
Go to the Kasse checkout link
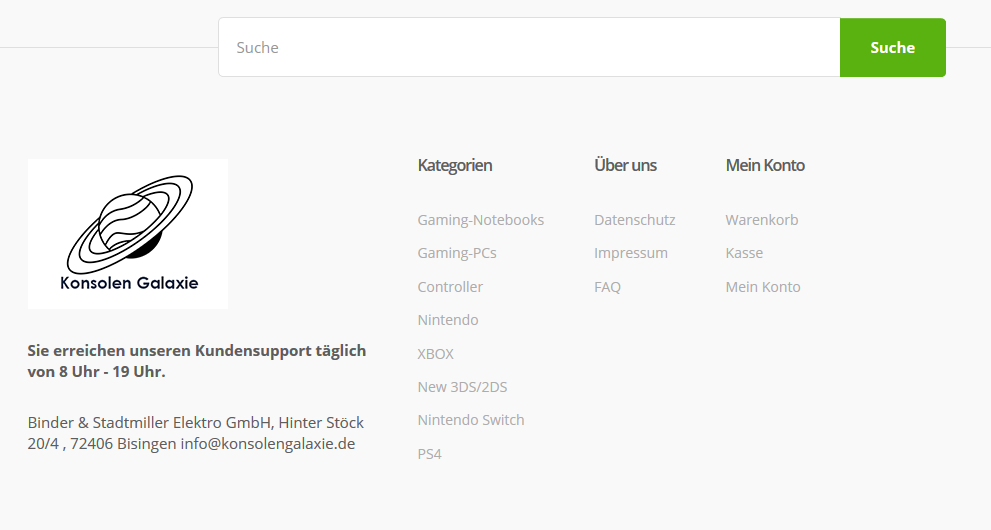pyautogui.click(x=744, y=253)
